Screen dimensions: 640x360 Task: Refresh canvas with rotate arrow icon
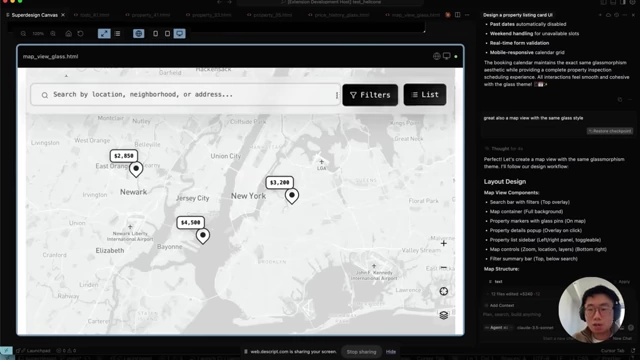pos(80,33)
